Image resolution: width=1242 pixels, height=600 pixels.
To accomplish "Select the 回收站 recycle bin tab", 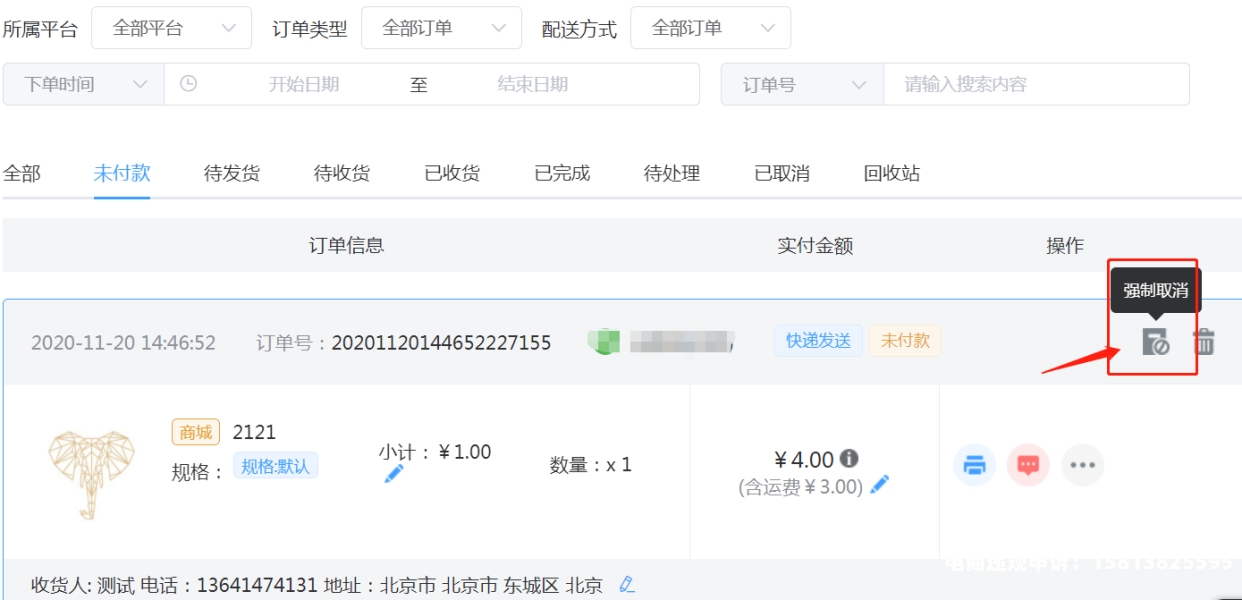I will [892, 173].
